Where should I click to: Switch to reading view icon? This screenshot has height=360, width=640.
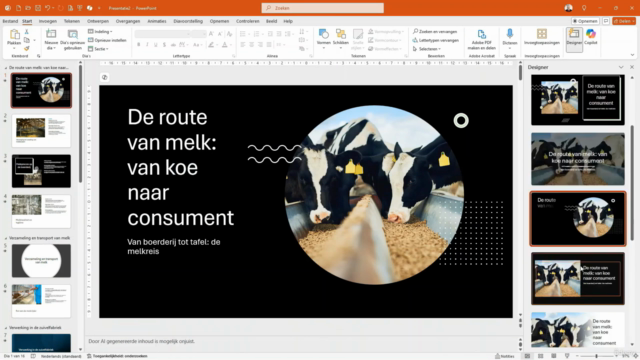click(553, 356)
